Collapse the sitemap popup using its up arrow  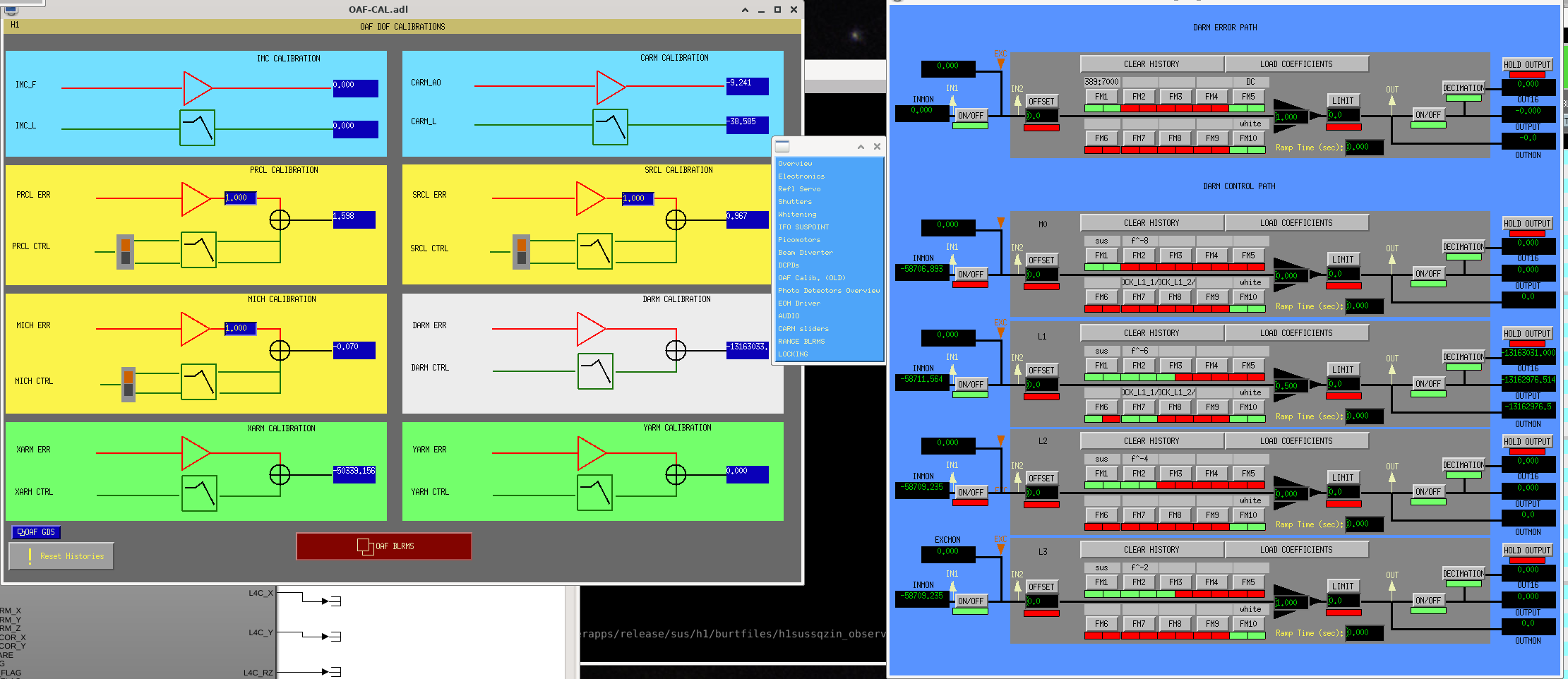[x=861, y=147]
